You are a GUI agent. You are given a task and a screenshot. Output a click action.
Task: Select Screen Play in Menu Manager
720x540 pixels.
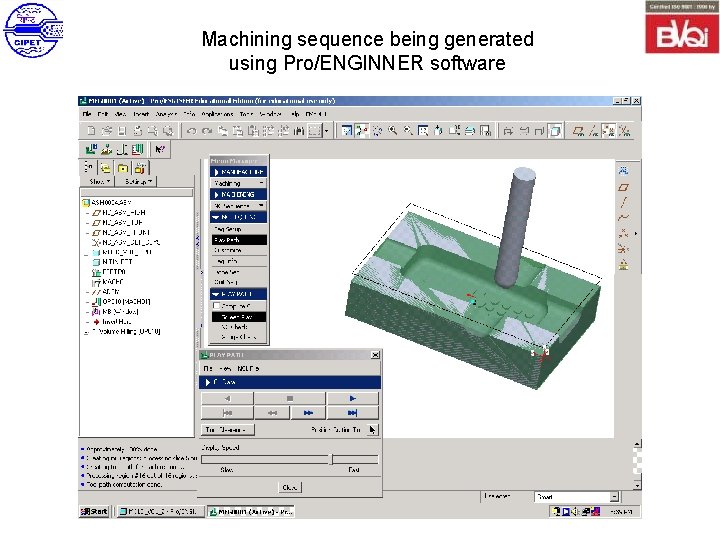click(239, 317)
